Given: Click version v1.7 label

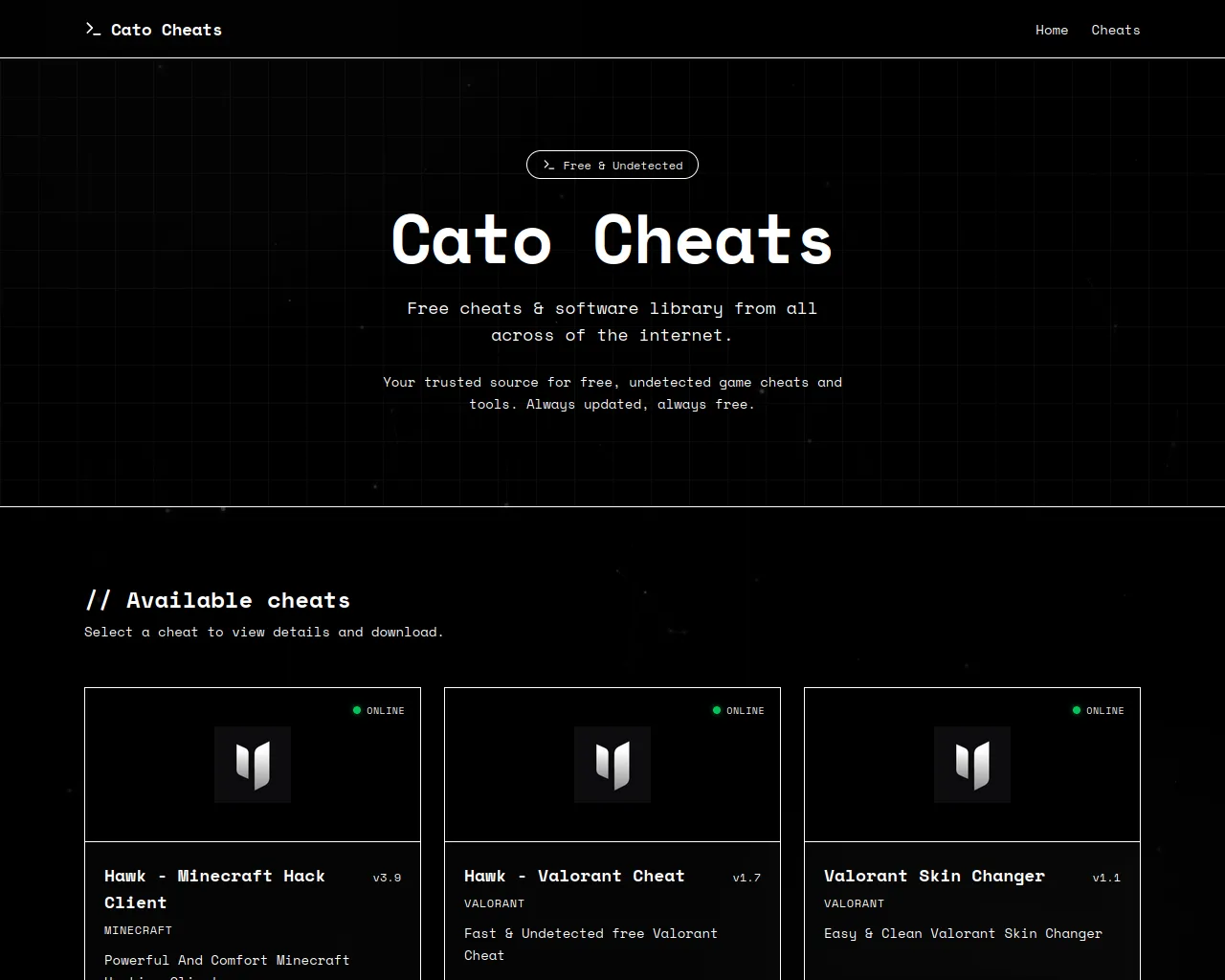Looking at the screenshot, I should coord(746,878).
